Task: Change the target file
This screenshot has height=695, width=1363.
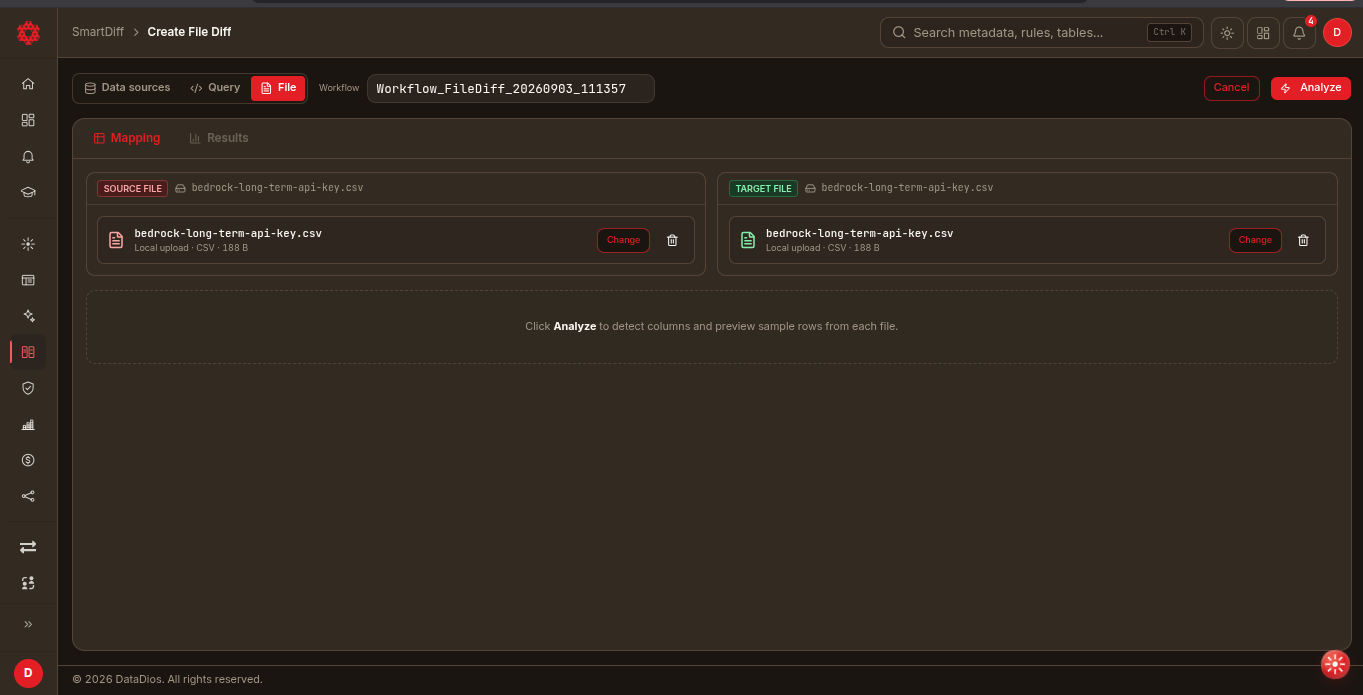Action: 1255,240
